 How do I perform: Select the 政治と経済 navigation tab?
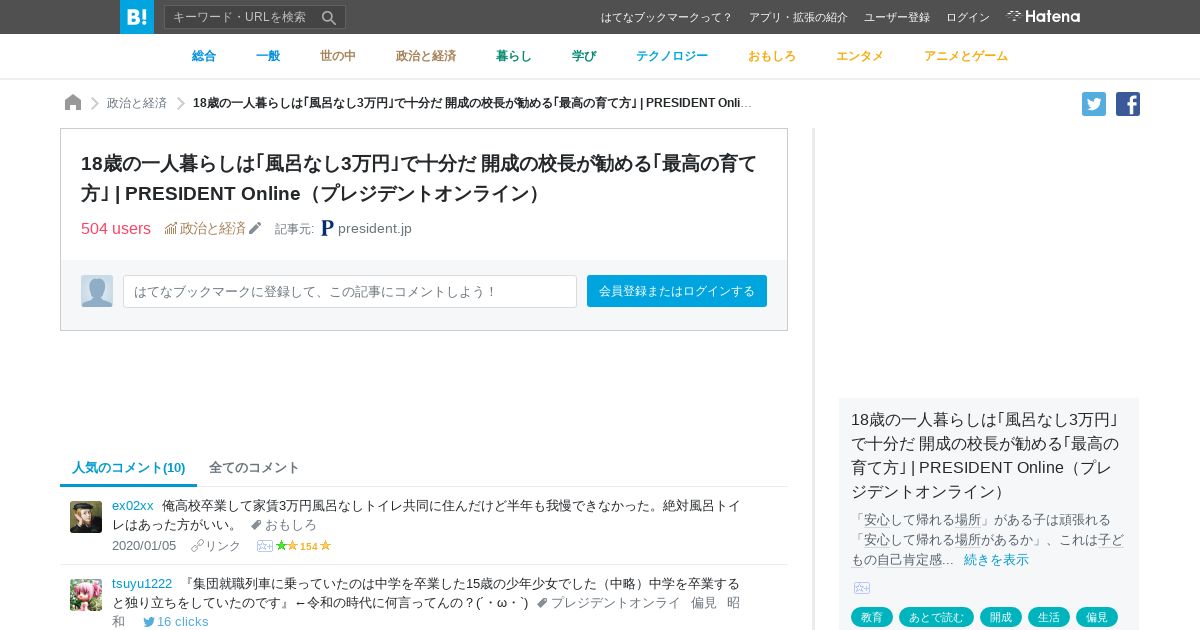pyautogui.click(x=426, y=56)
